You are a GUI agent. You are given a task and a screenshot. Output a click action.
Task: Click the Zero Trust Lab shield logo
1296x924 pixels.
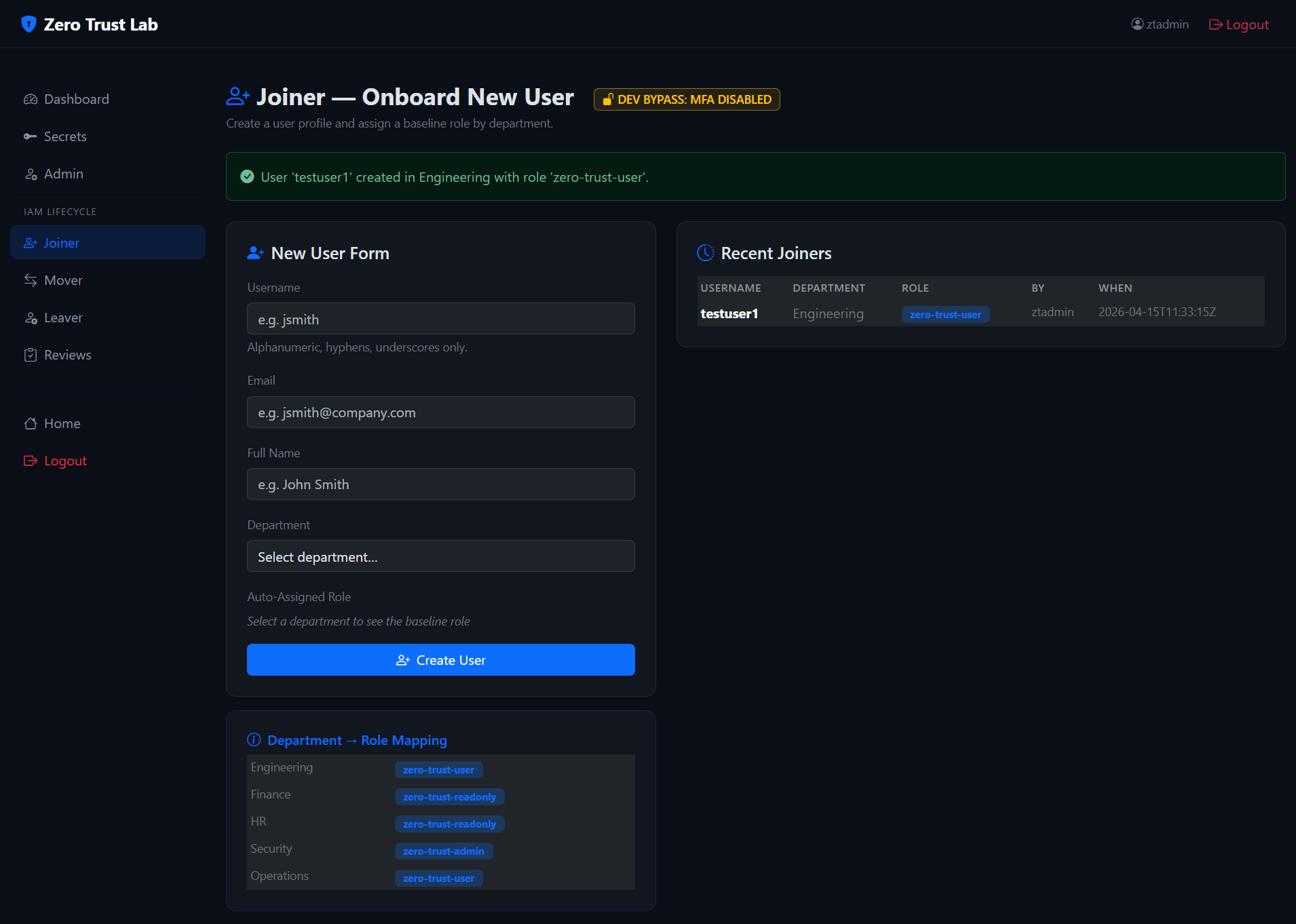(x=28, y=24)
